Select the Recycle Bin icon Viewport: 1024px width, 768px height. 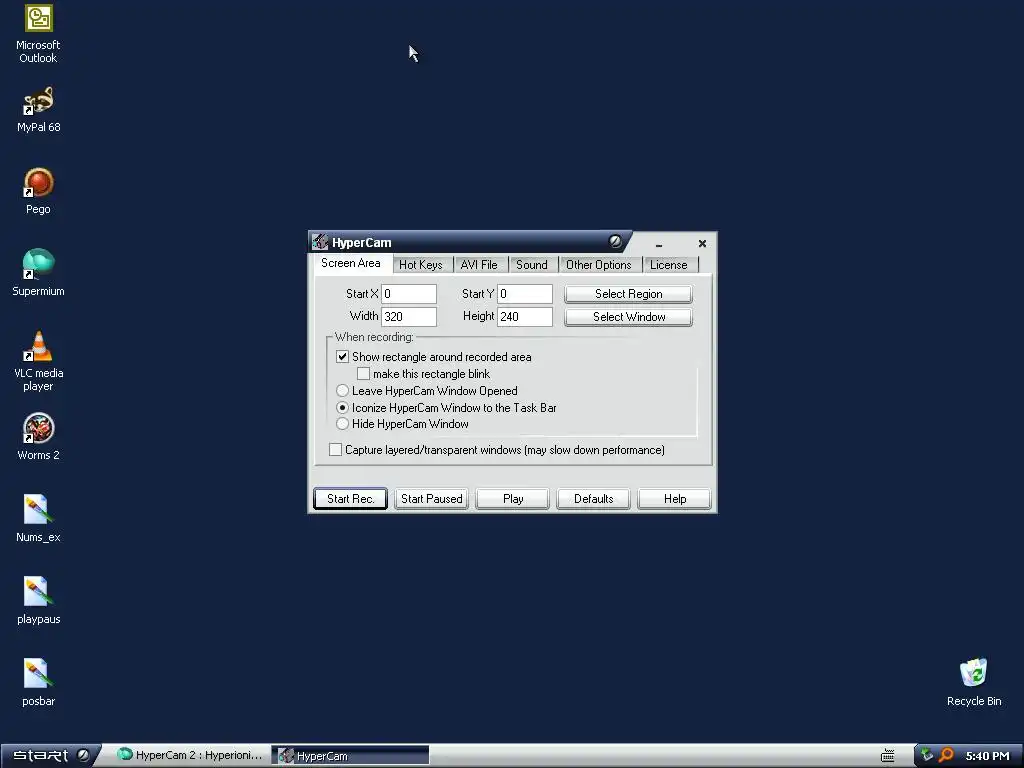point(974,683)
